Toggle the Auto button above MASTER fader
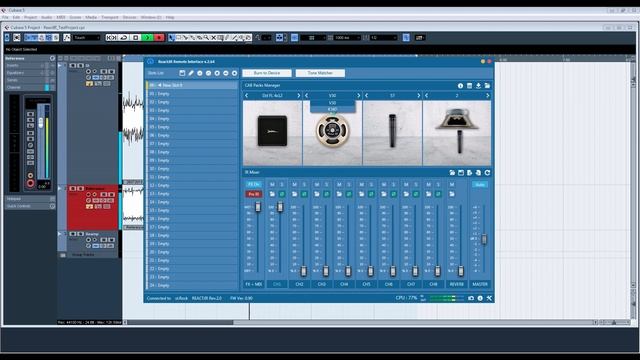This screenshot has width=640, height=360. (x=480, y=185)
